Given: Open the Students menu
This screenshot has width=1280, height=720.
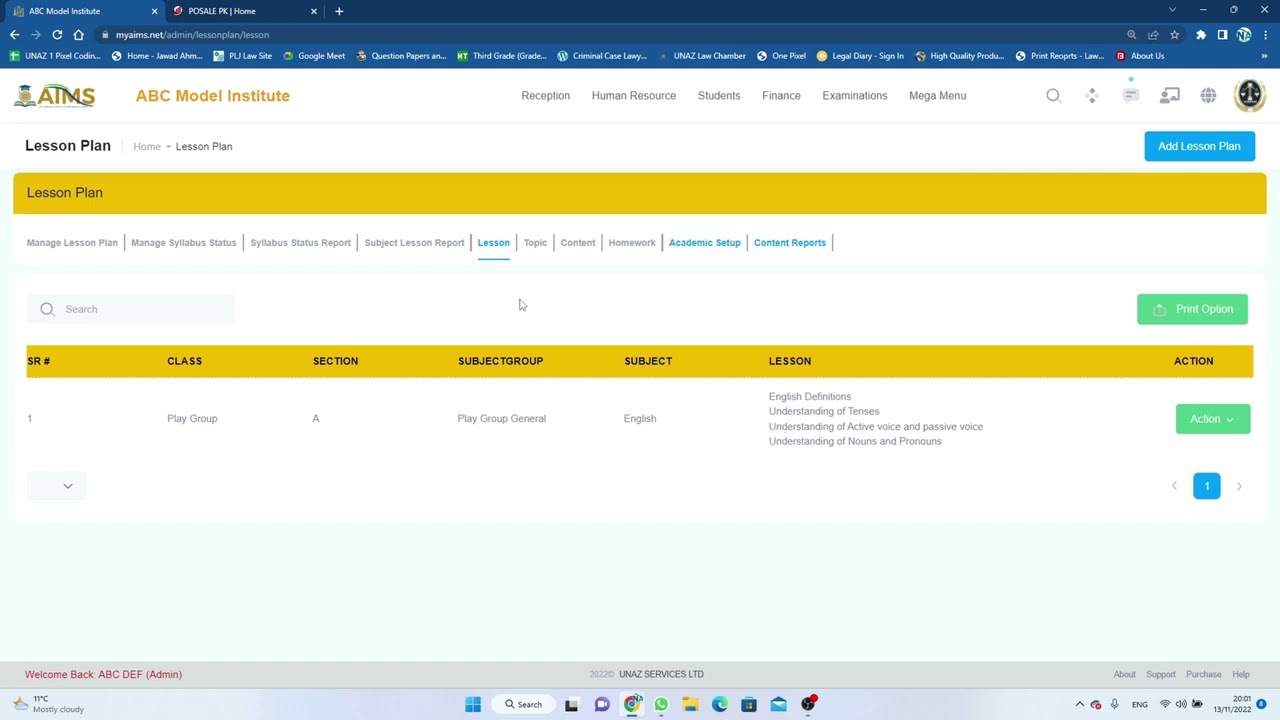Looking at the screenshot, I should point(719,96).
